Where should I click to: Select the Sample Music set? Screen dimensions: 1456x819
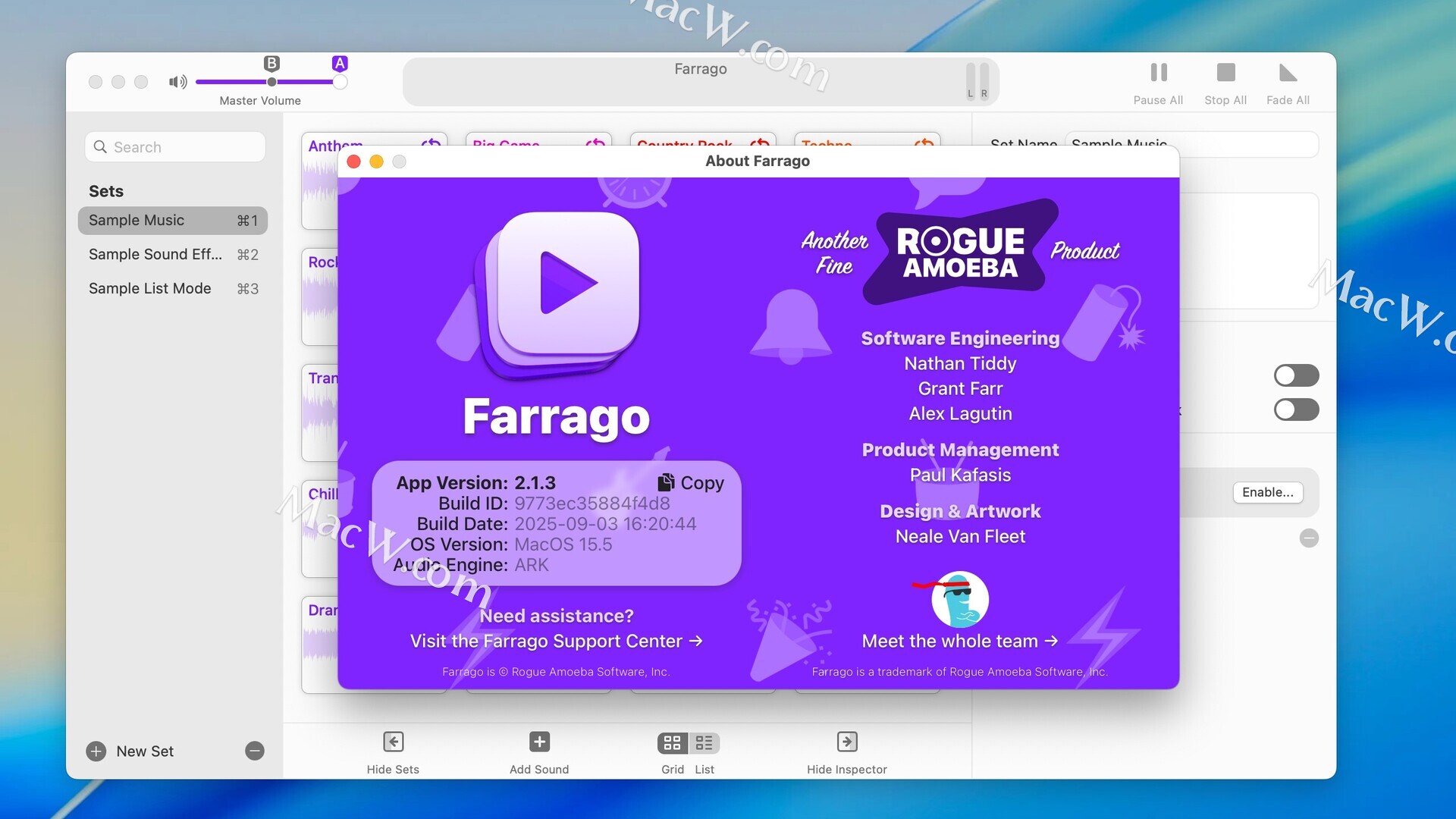pos(173,220)
